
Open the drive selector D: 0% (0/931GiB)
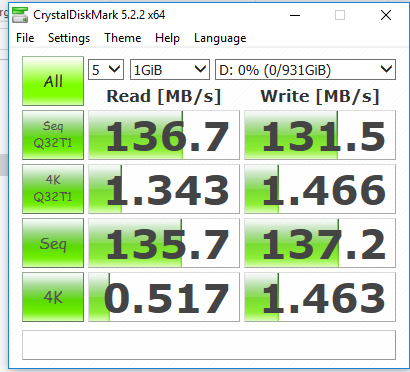click(305, 70)
